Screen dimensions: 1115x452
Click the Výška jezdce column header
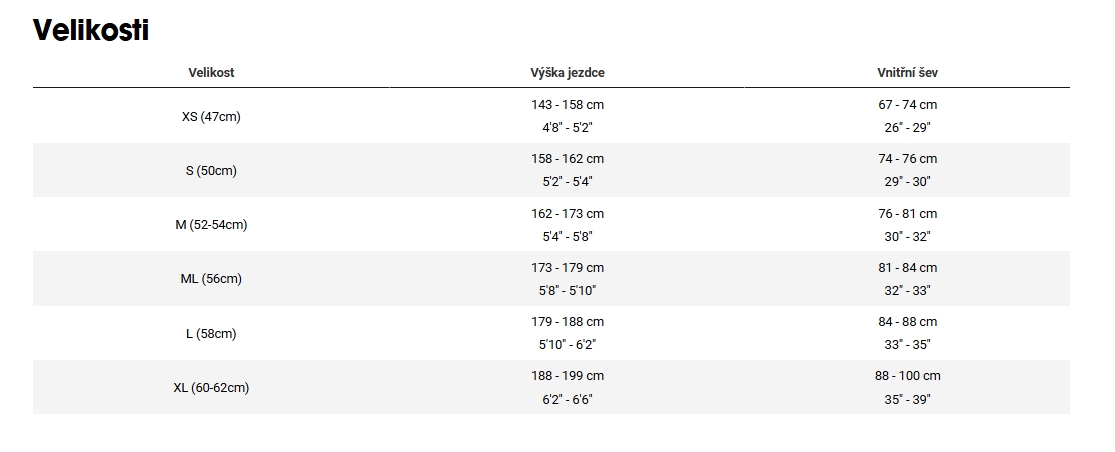pyautogui.click(x=567, y=72)
